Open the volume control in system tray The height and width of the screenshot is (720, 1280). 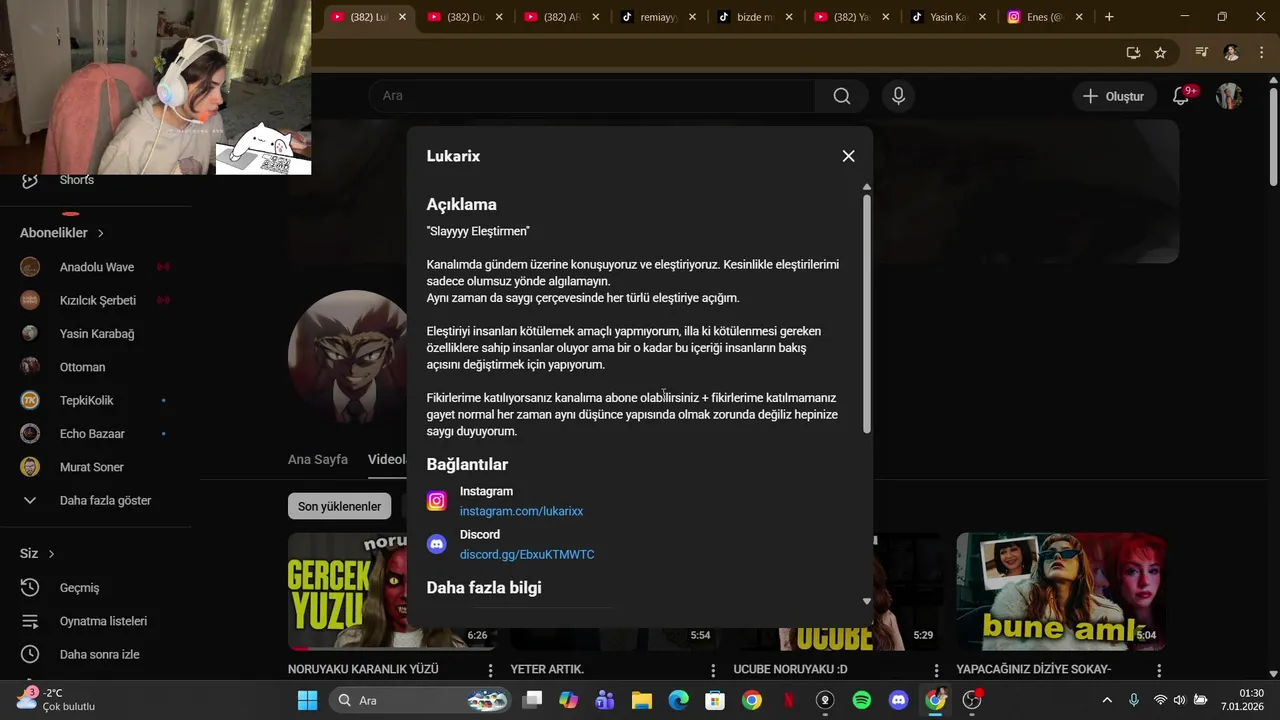tap(1179, 700)
